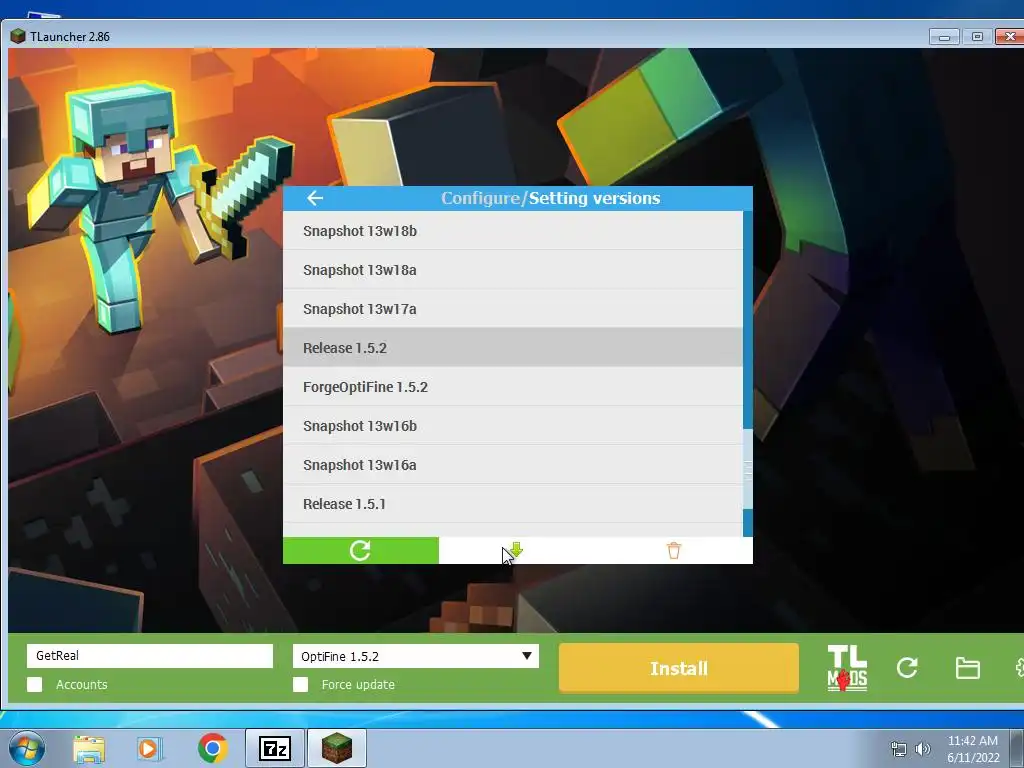Open Windows Start menu

pos(27,748)
